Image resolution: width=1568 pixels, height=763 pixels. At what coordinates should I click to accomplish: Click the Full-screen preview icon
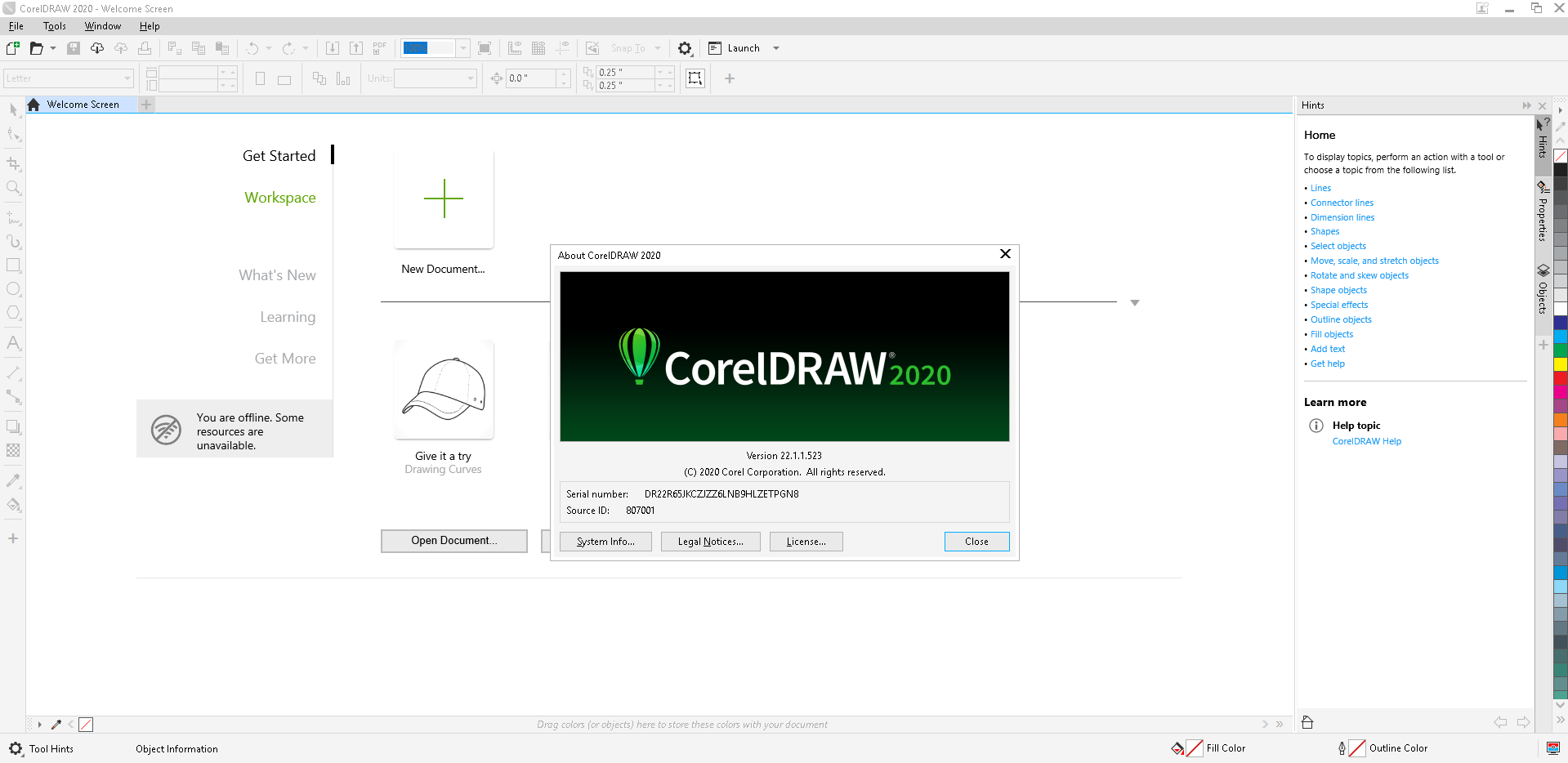click(485, 48)
